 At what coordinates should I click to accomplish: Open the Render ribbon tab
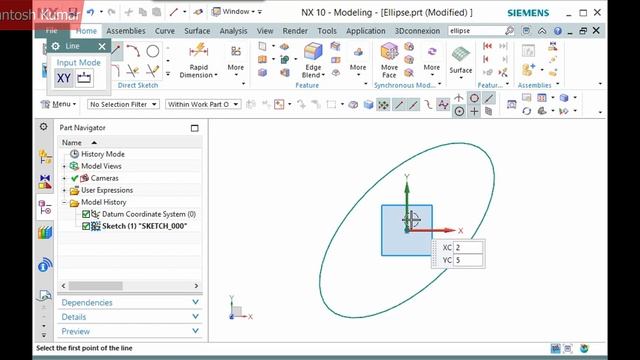coord(295,31)
